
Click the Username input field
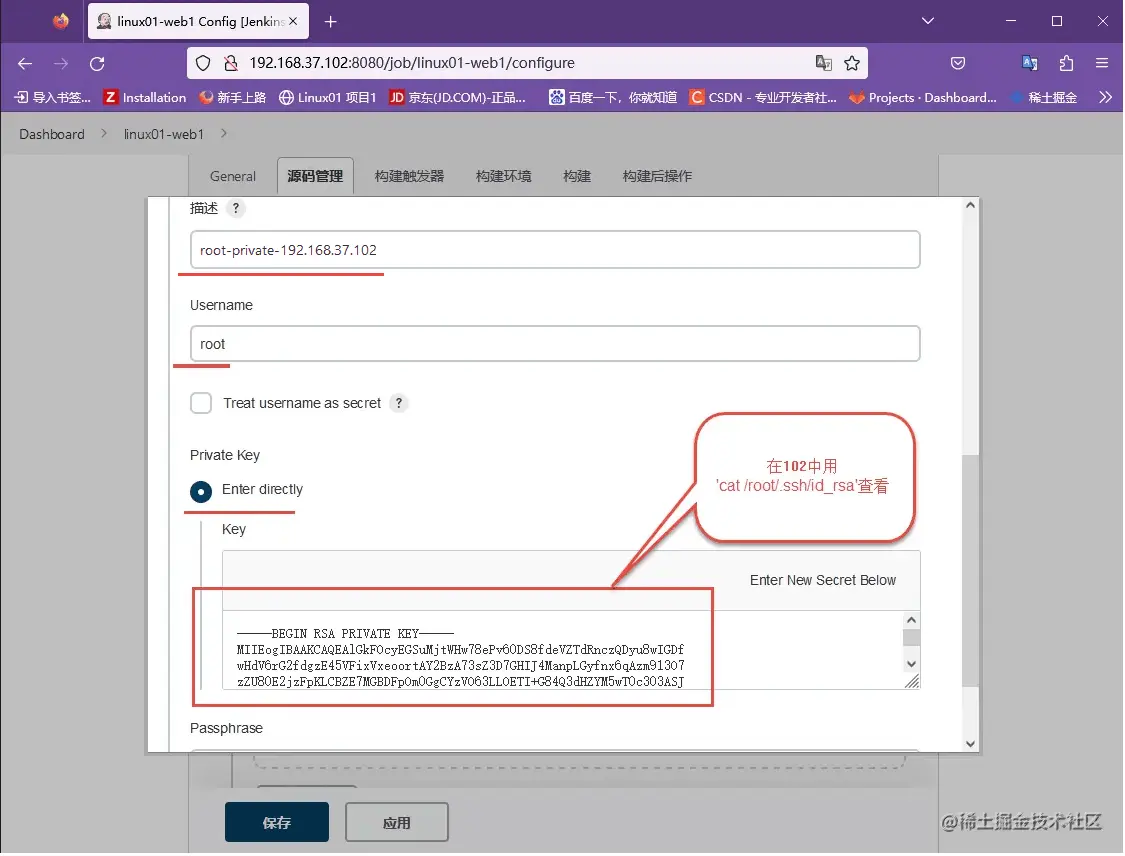(555, 344)
